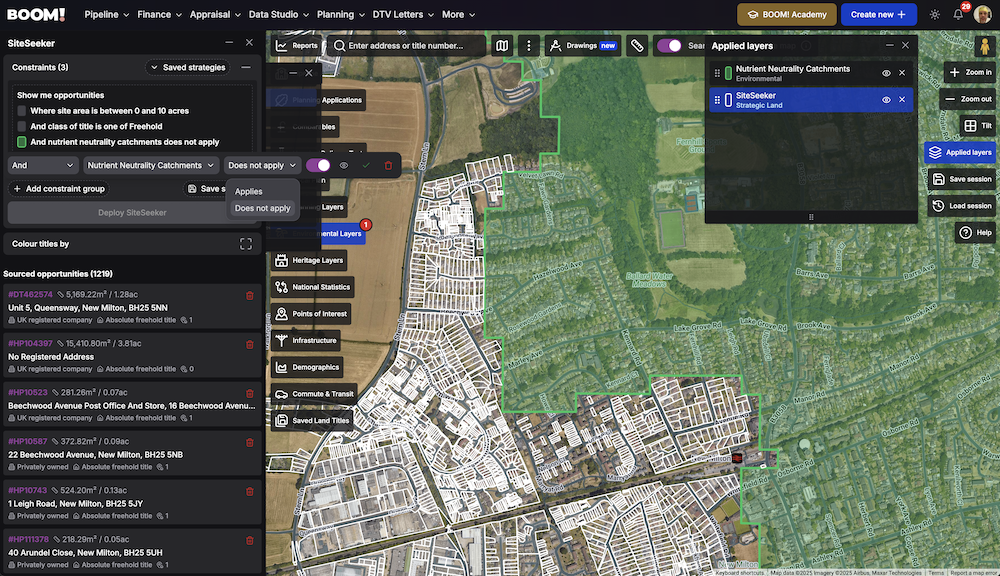Open the Reports chart icon button
Screen dimensions: 1000x576
click(x=297, y=46)
